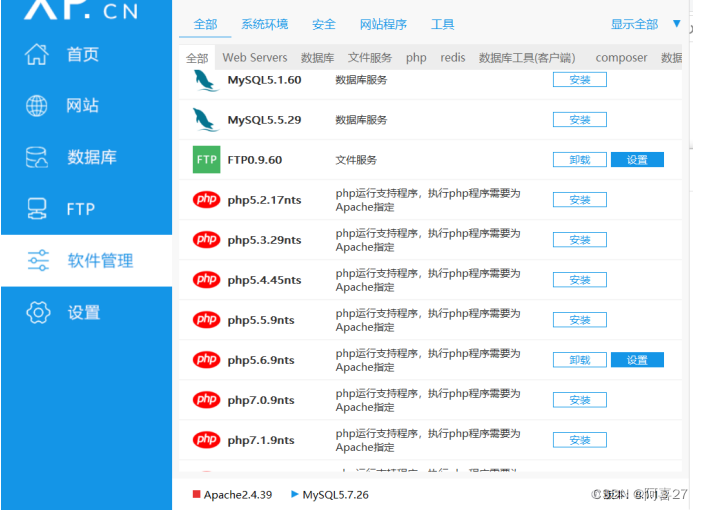Switch to 工具 tab
The image size is (703, 510).
[443, 24]
